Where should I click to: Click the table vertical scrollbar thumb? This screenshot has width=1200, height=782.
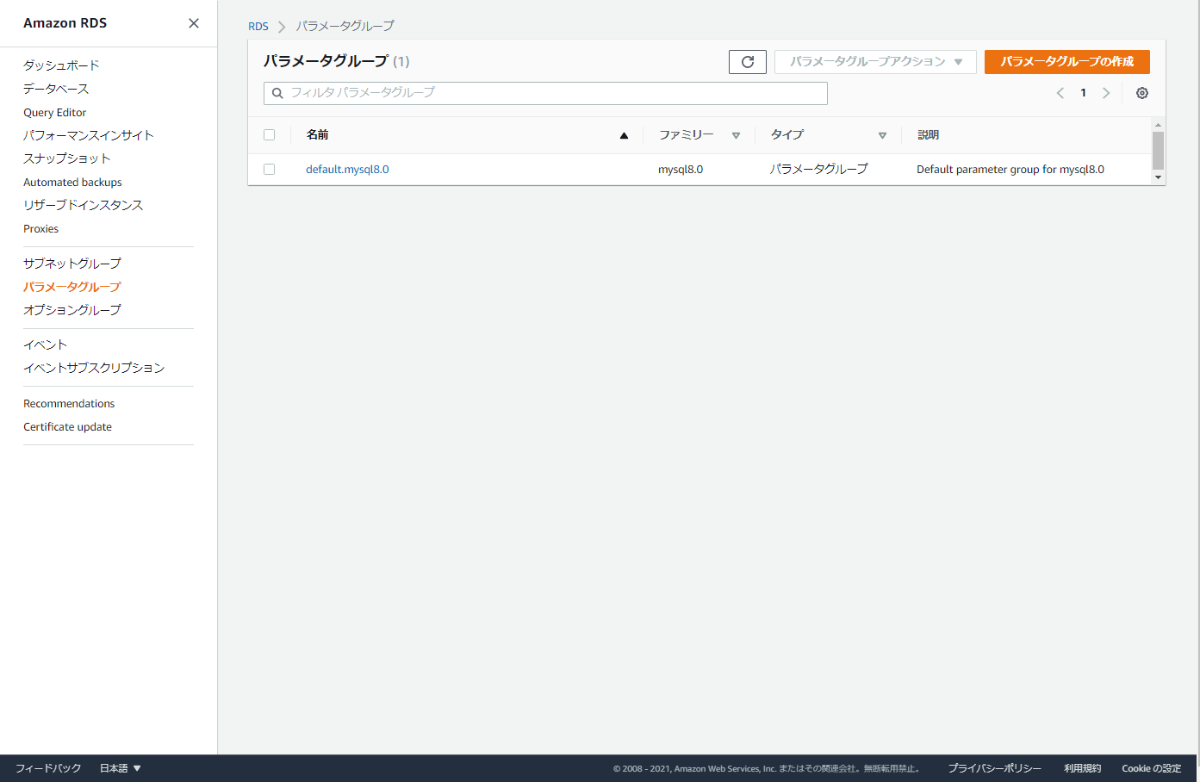pyautogui.click(x=1158, y=150)
